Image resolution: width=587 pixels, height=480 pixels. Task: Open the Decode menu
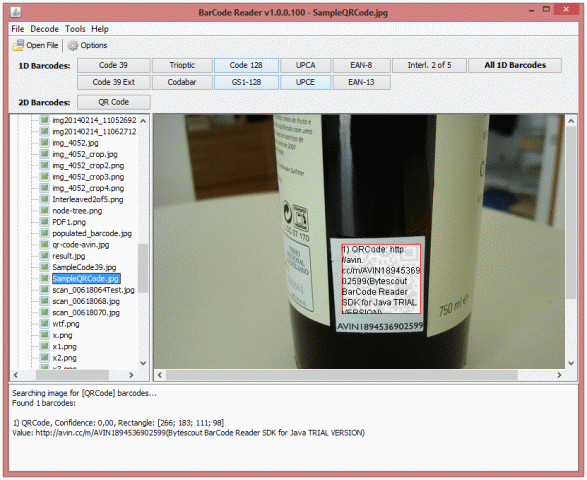[45, 29]
